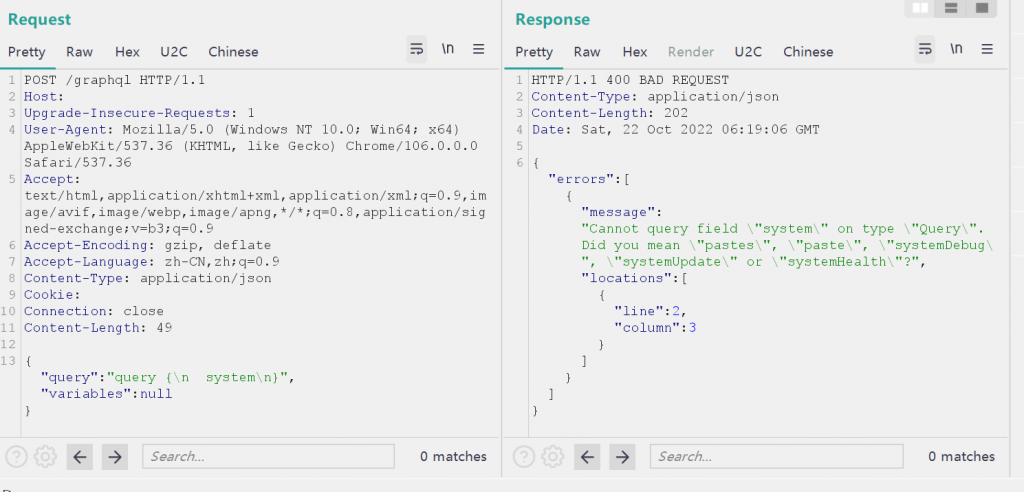Screen dimensions: 1024x492
Task: Go to previous match in Request panel
Action: [81, 457]
